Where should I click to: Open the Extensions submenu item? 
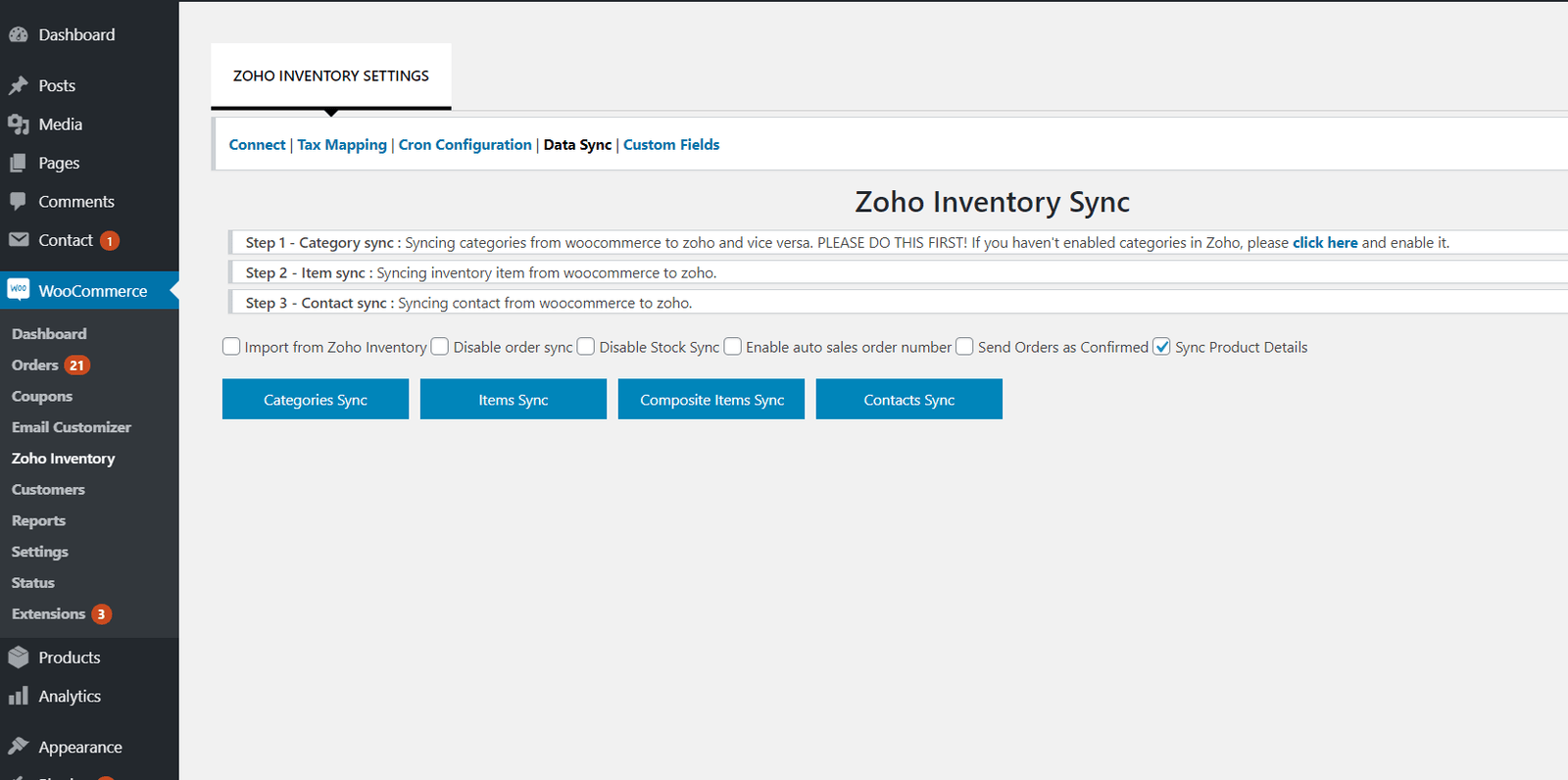pos(49,614)
